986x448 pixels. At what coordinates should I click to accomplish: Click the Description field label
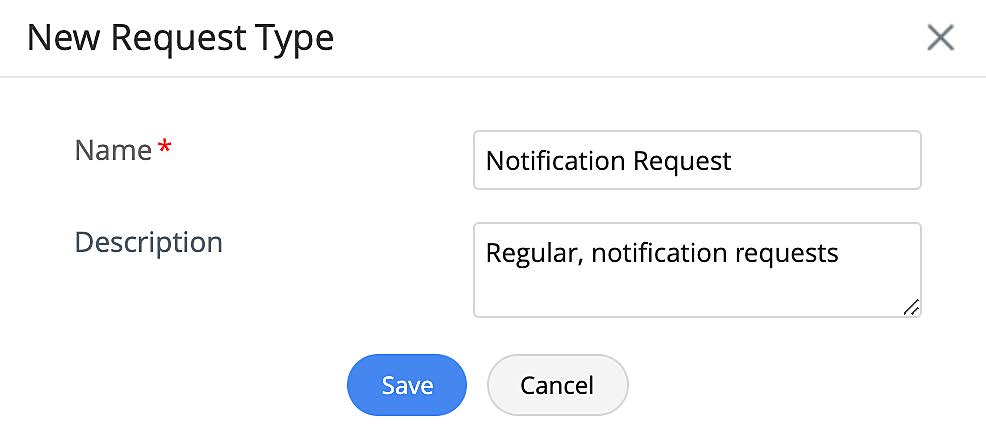click(148, 242)
